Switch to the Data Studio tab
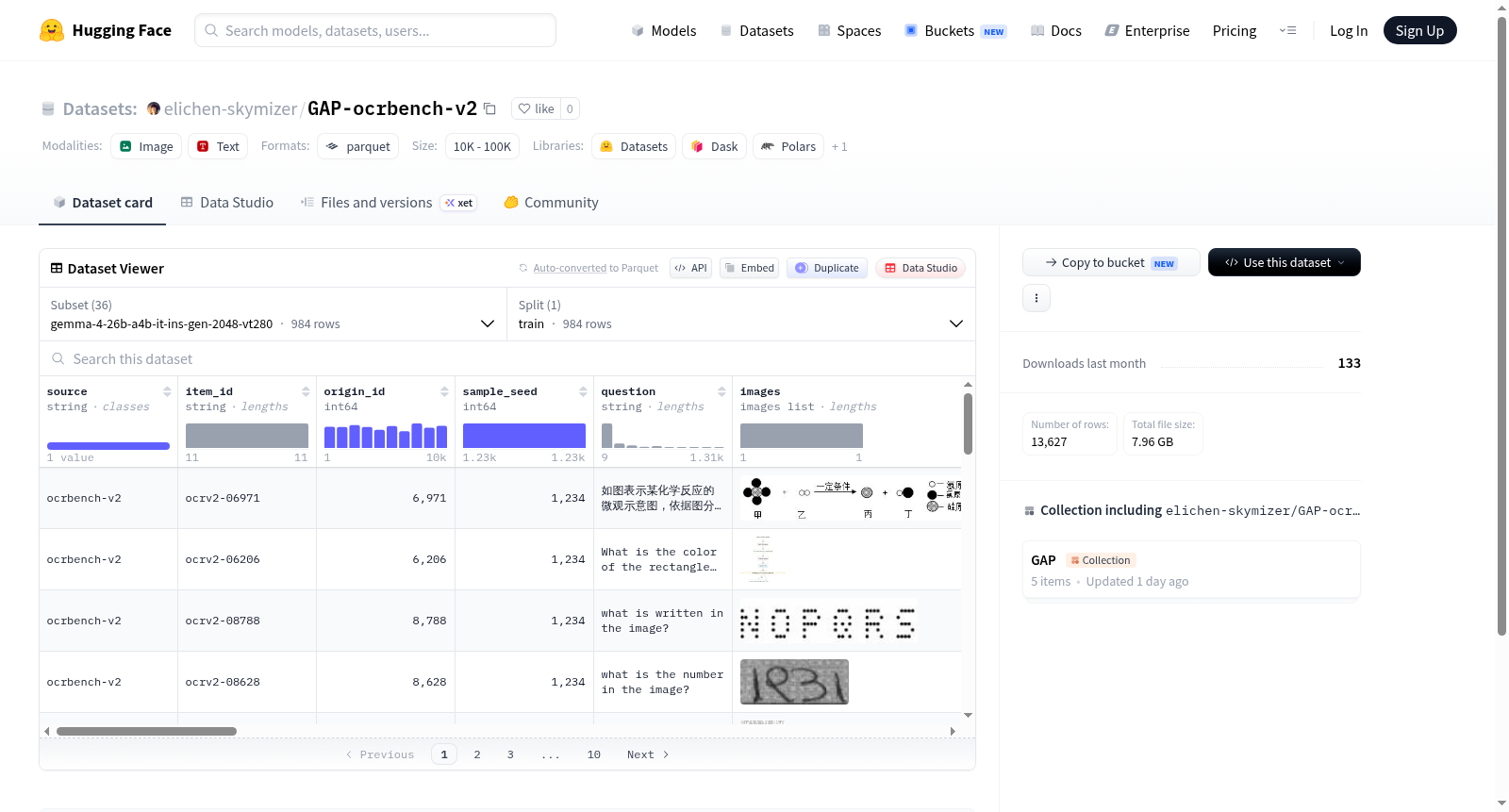Image resolution: width=1509 pixels, height=812 pixels. coord(227,202)
